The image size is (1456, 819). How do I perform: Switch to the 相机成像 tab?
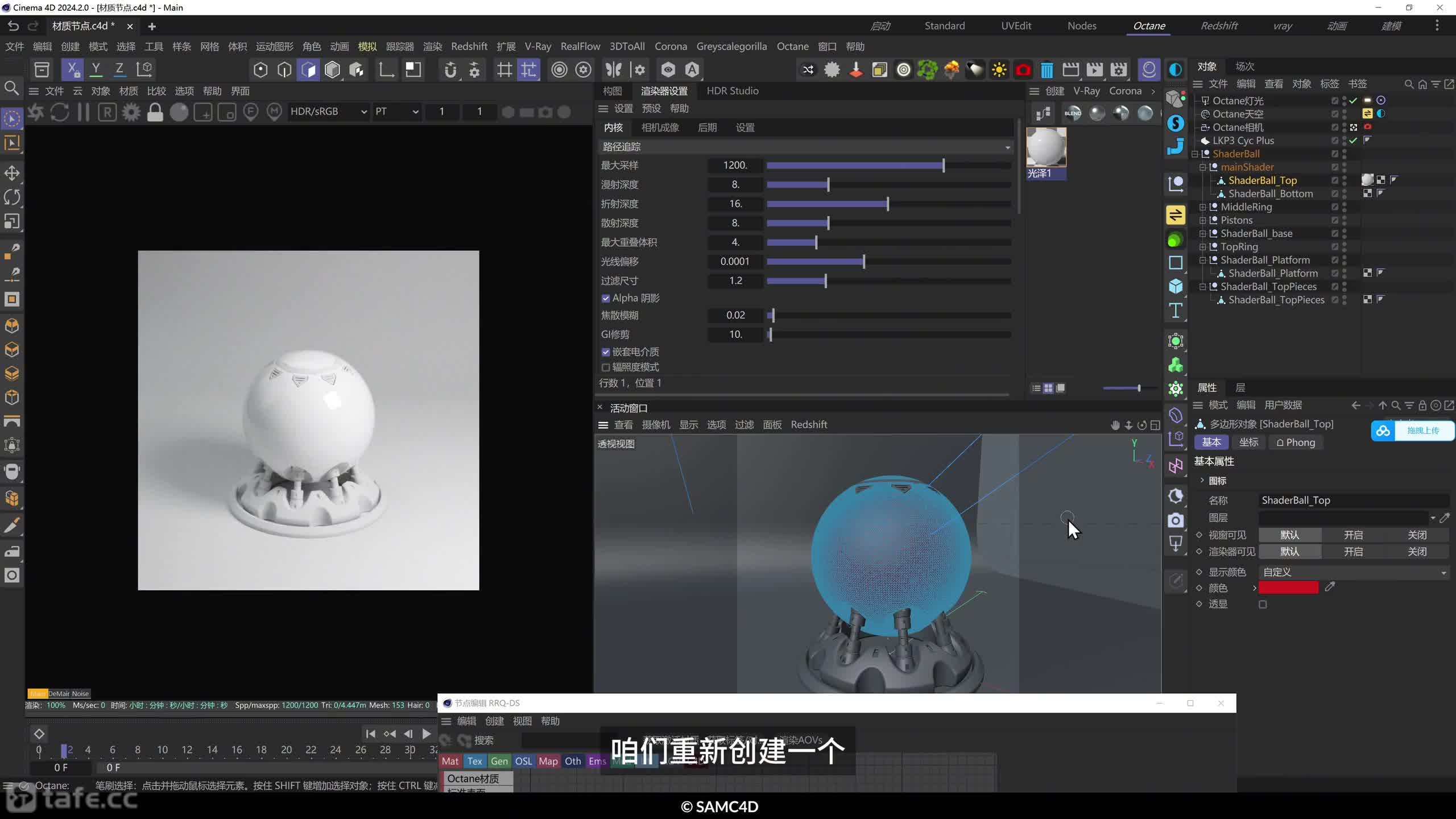[x=660, y=127]
